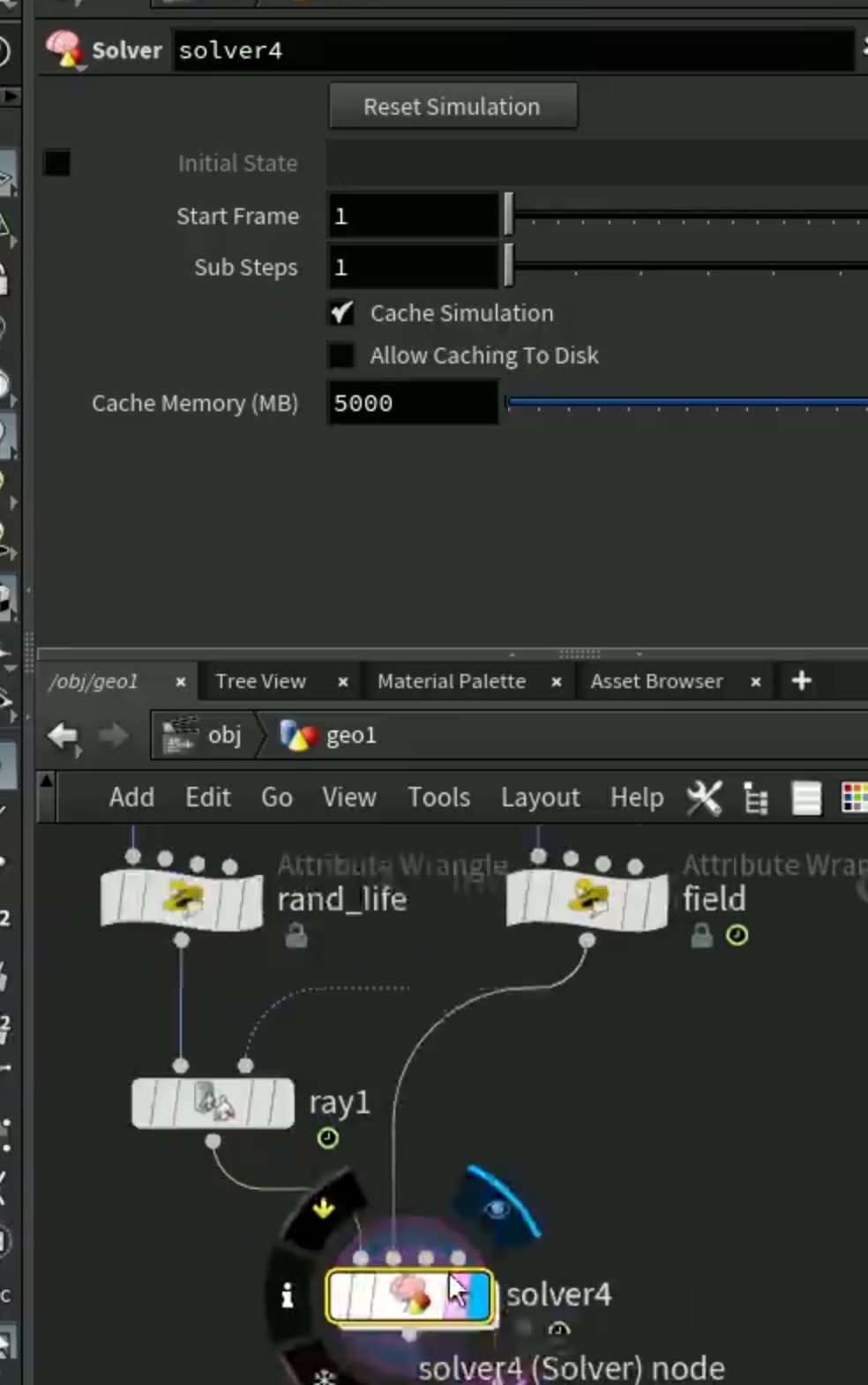Open the Edit menu in network editor
The image size is (868, 1385).
[208, 797]
